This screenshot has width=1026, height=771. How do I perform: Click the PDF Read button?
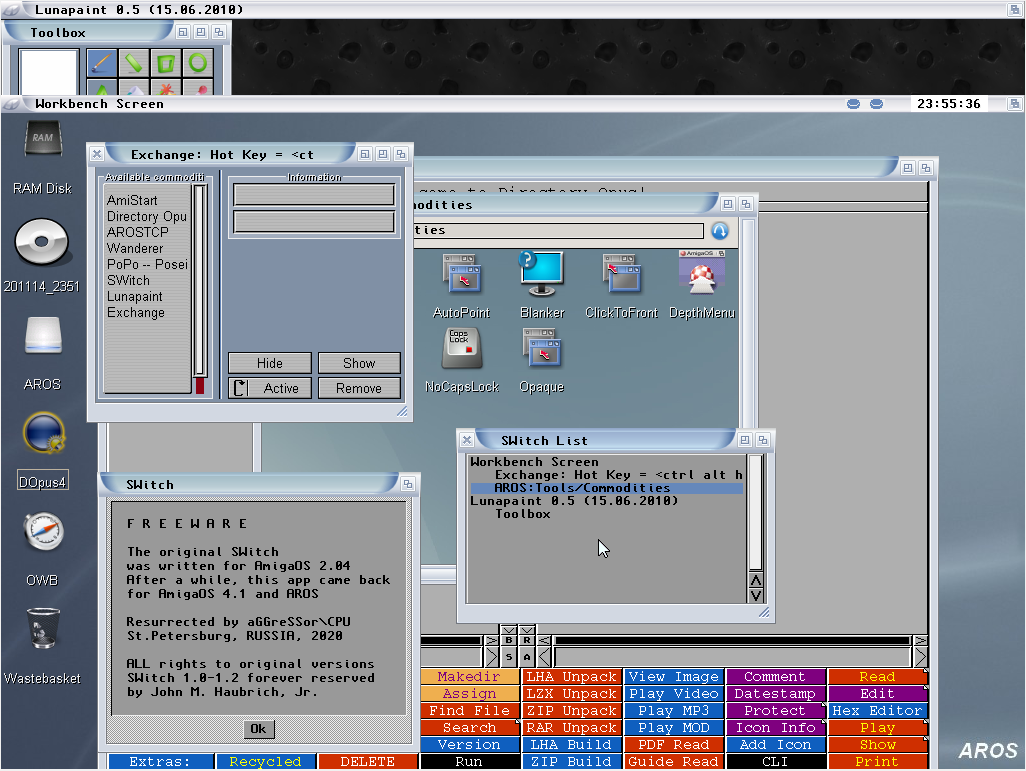[673, 745]
